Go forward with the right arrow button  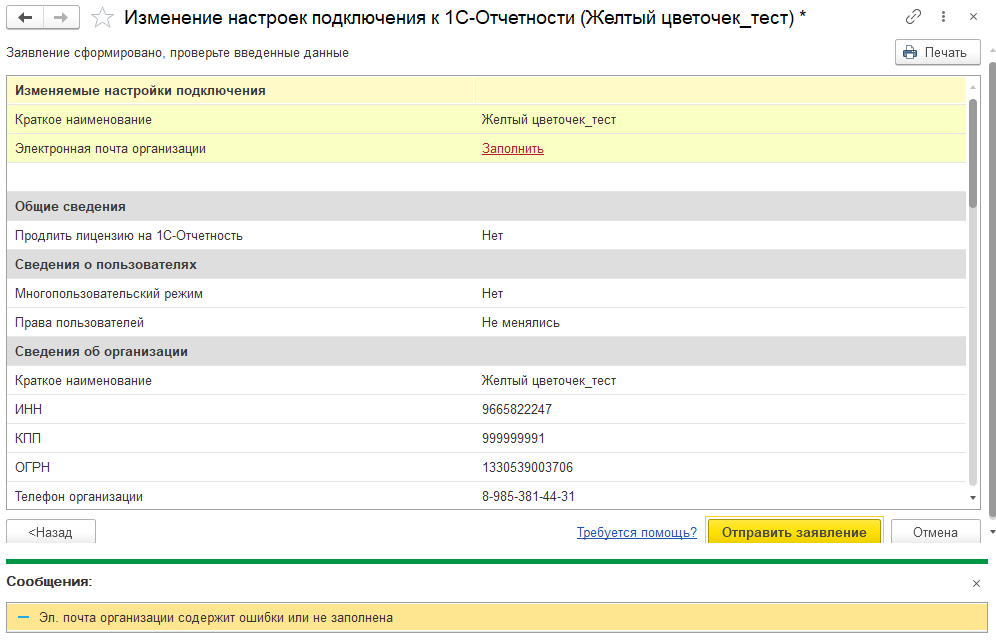[61, 18]
